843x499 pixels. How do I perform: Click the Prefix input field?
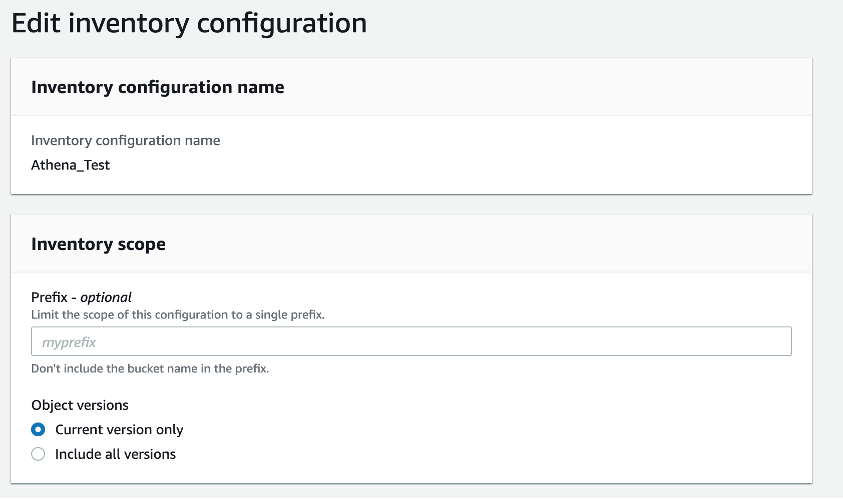coord(411,342)
